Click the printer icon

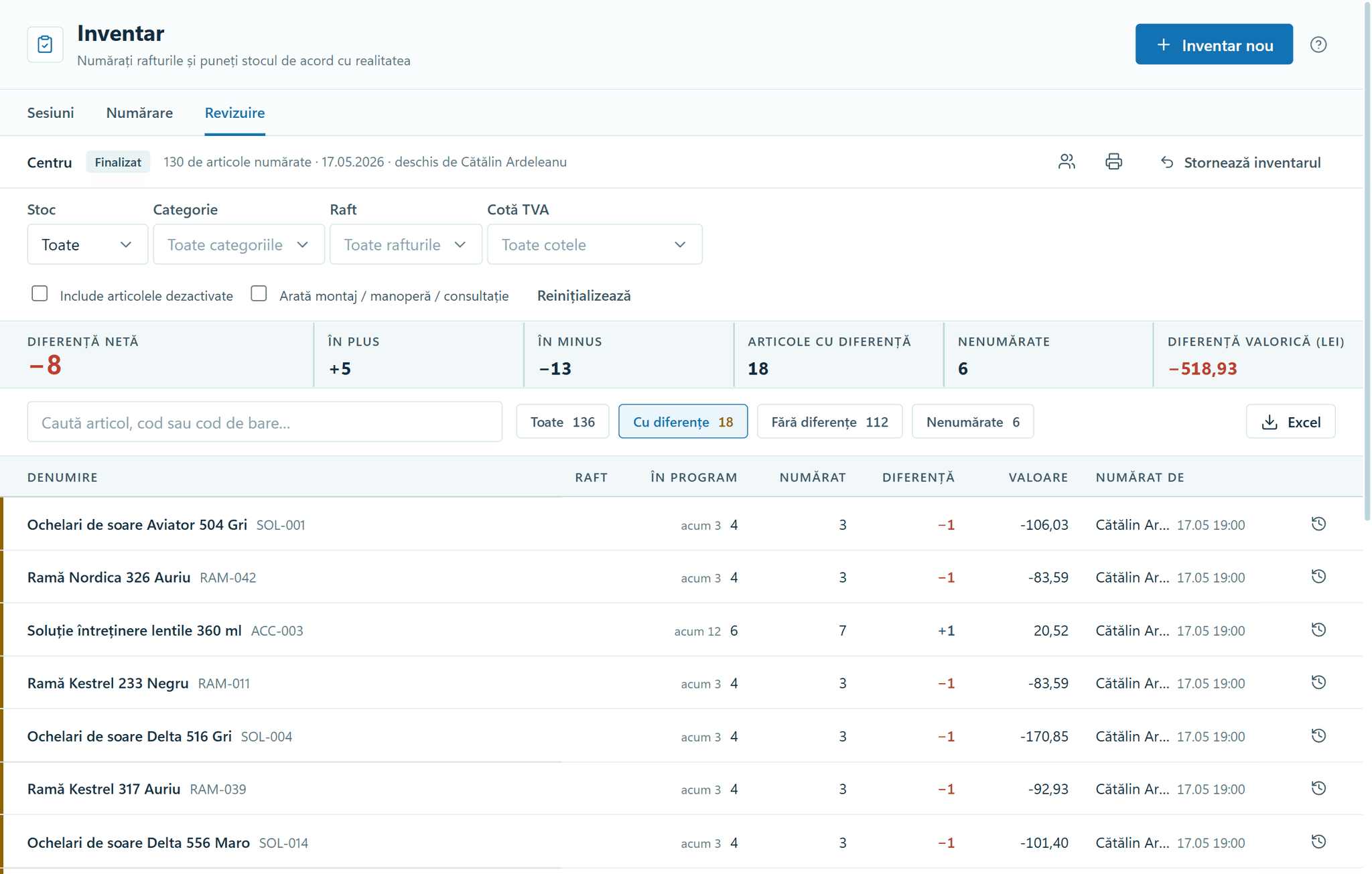[1113, 161]
